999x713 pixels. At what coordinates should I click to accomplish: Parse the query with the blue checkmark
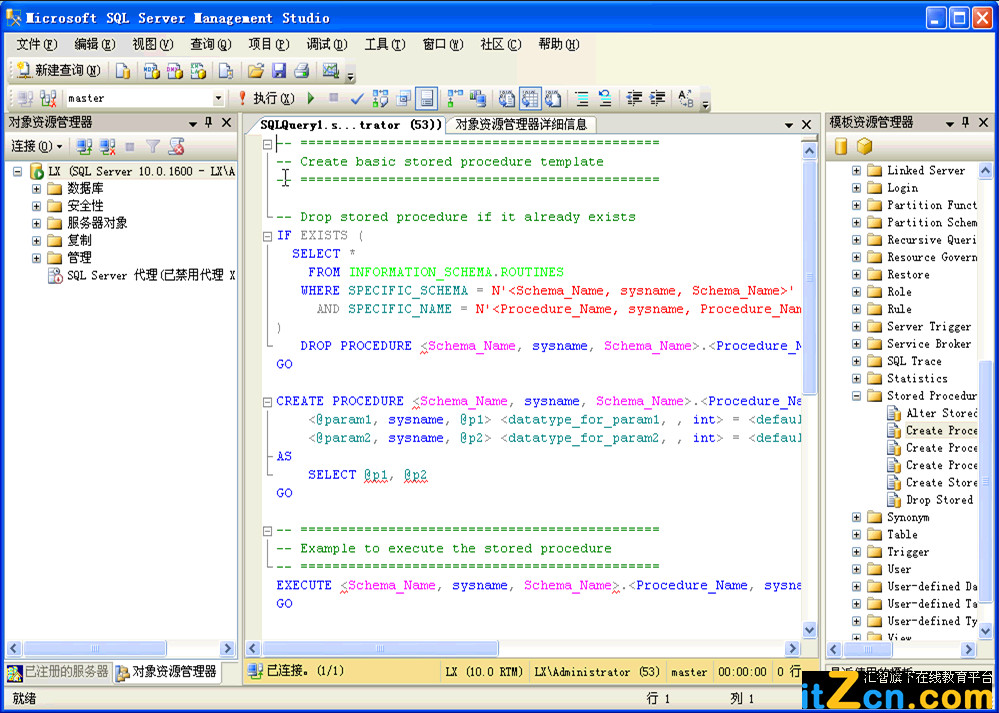point(357,98)
